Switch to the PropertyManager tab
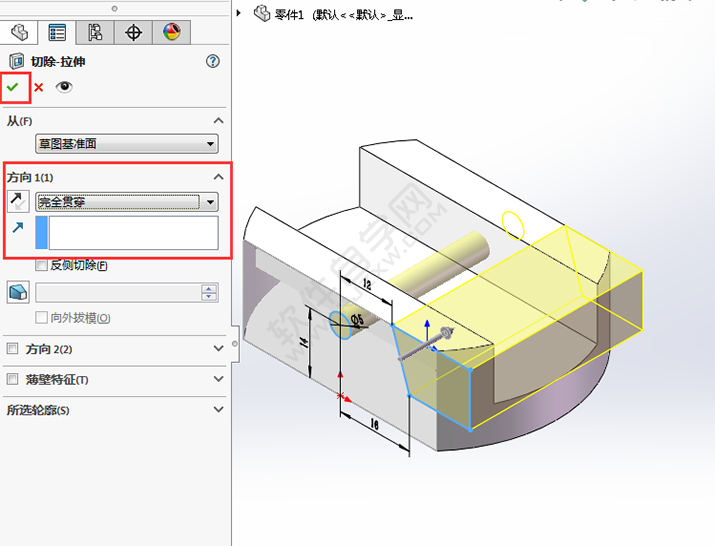The height and width of the screenshot is (546, 715). (57, 32)
